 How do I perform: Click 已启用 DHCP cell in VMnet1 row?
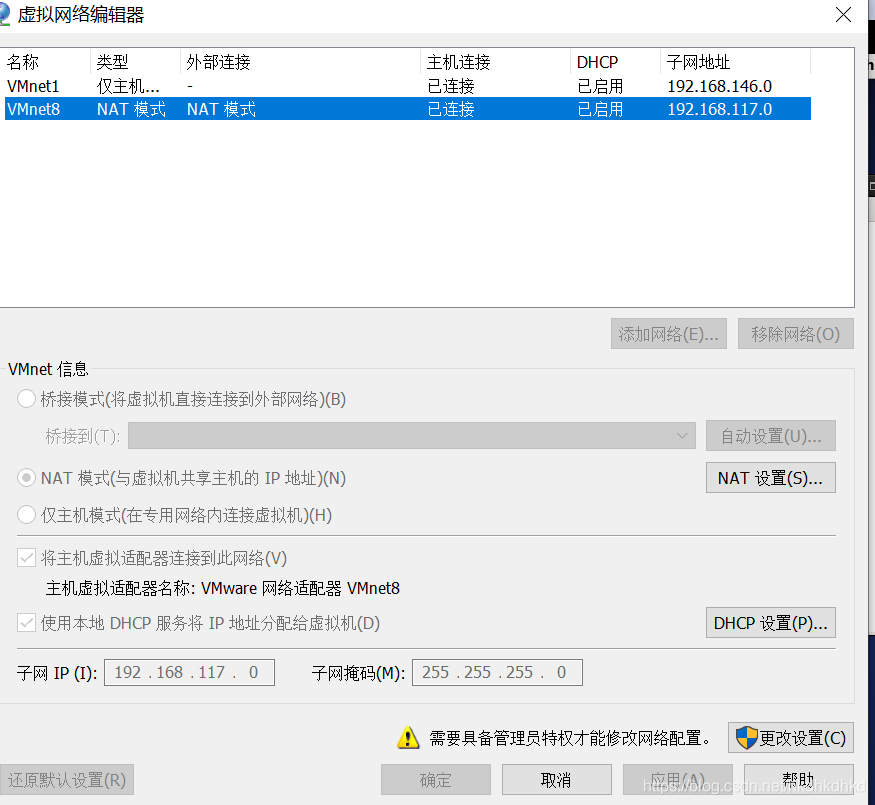[600, 86]
